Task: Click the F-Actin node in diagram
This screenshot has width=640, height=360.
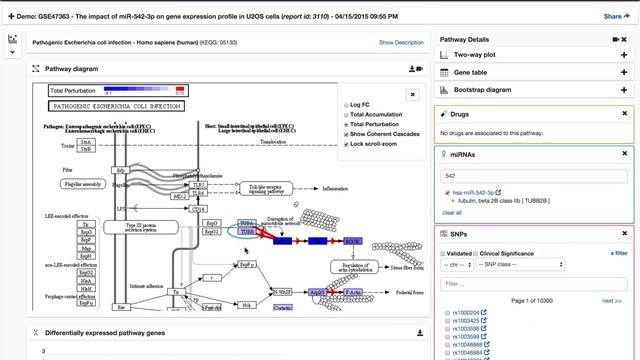Action: click(353, 292)
